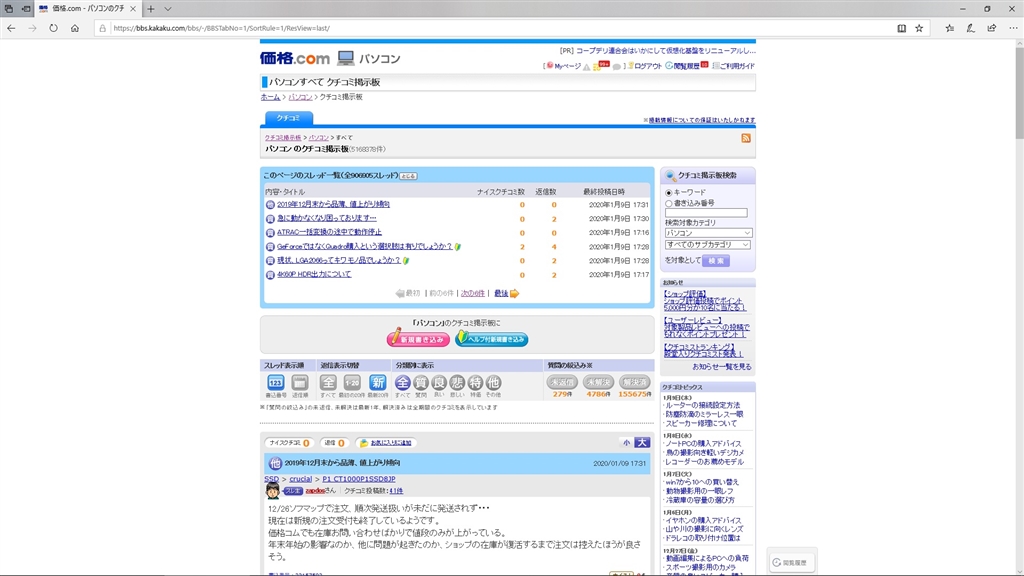The image size is (1024, 576).
Task: Open すべてのサブカテゴリ dropdown
Action: (708, 245)
